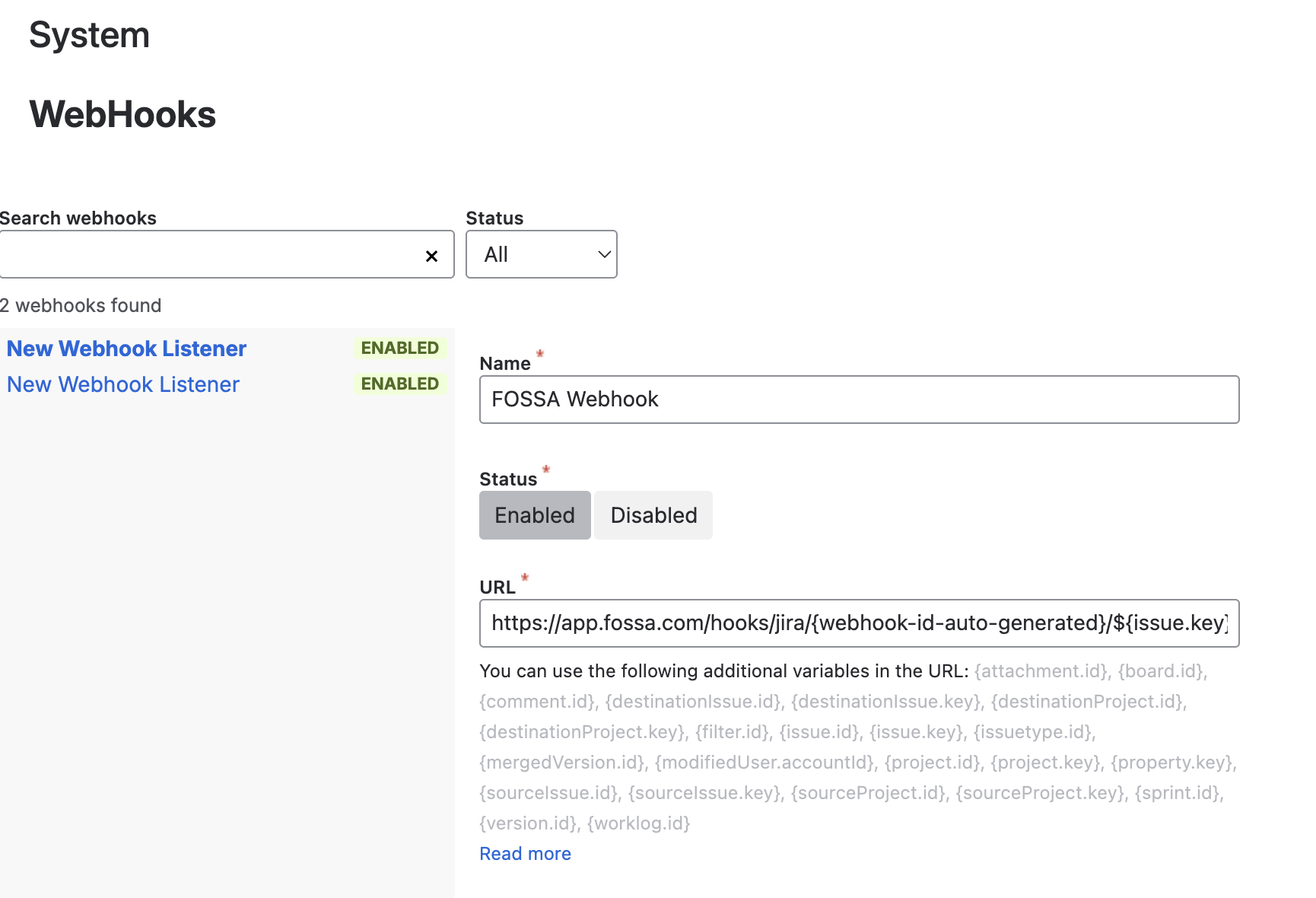Open the second, non-bold New Webhook Listener
Image resolution: width=1316 pixels, height=898 pixels.
click(123, 384)
